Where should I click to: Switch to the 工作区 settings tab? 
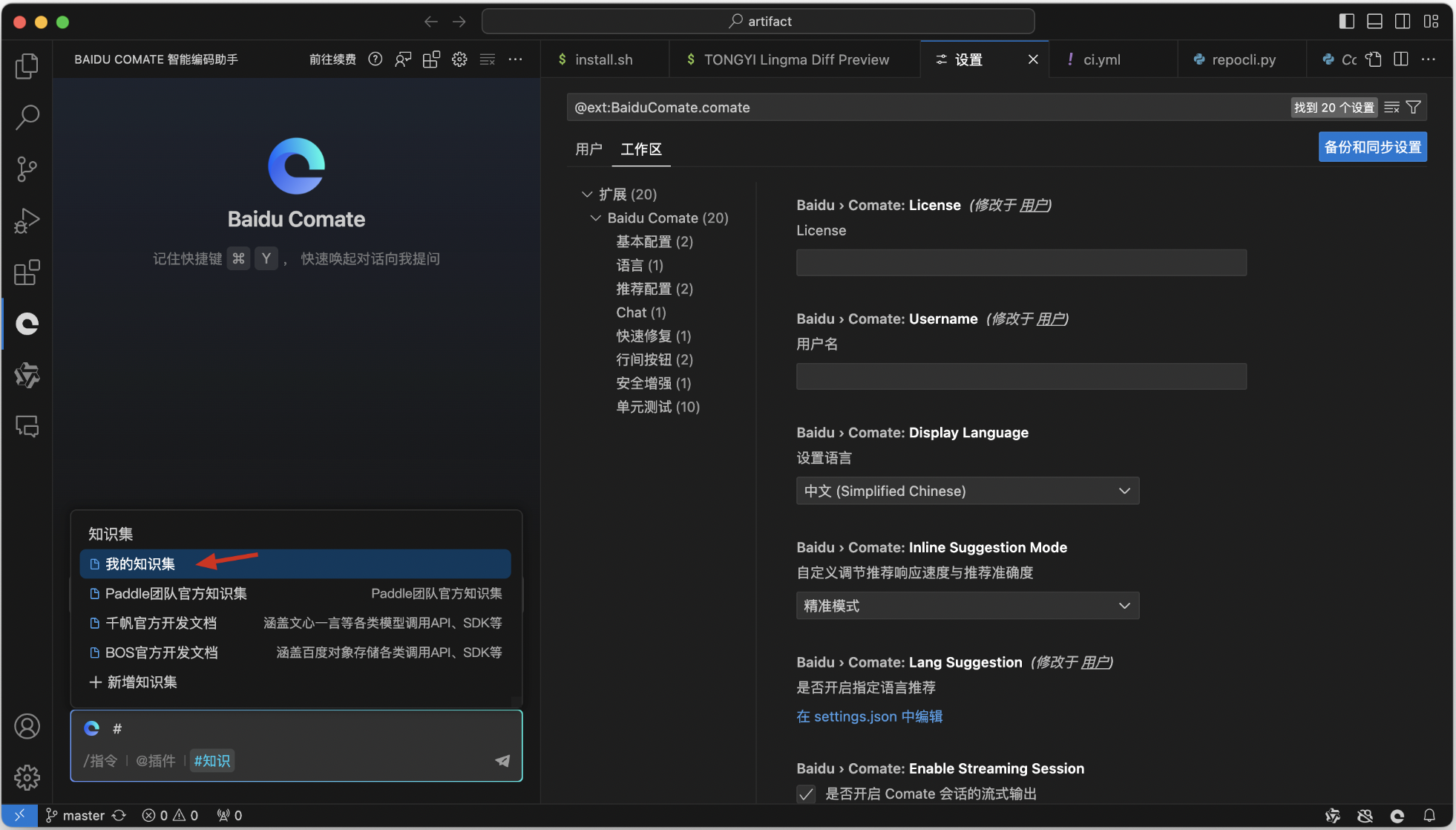641,149
